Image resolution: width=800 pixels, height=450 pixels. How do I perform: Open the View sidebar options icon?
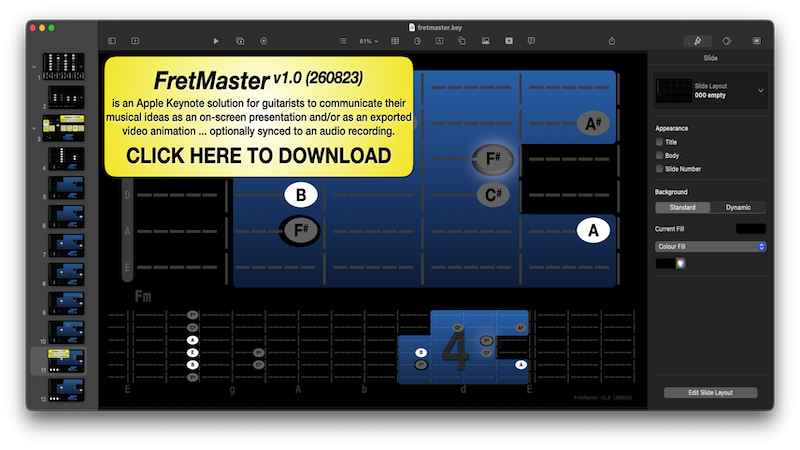coord(112,41)
